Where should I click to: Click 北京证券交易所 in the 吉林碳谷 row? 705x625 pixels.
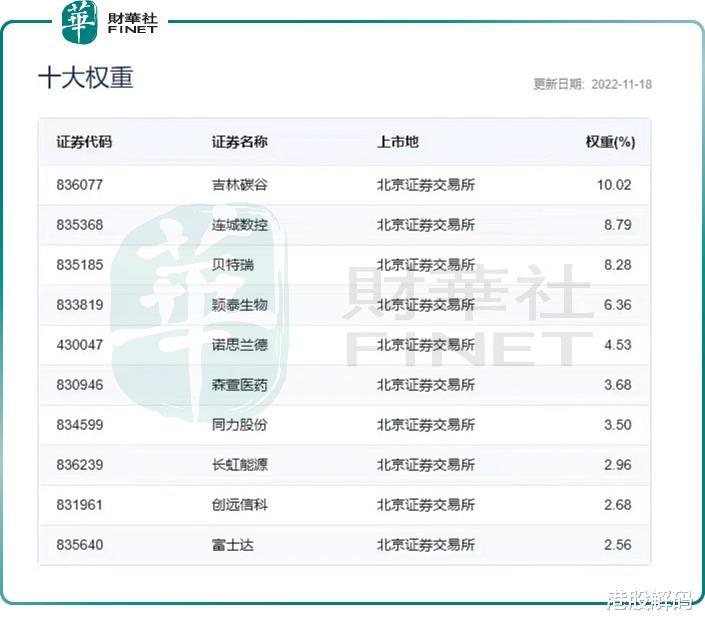click(426, 185)
